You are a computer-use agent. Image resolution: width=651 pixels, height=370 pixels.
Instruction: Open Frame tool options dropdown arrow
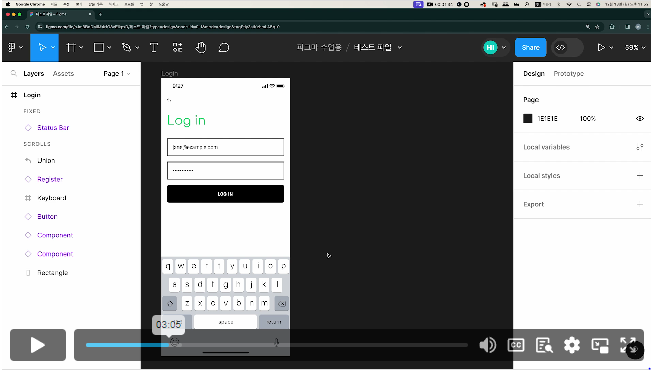[81, 48]
